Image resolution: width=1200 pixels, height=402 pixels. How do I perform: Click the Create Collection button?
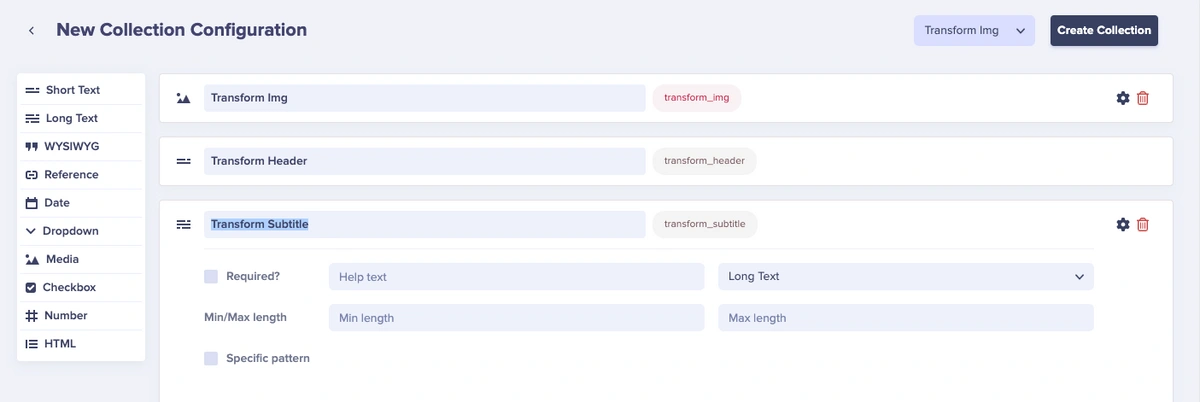pos(1104,30)
